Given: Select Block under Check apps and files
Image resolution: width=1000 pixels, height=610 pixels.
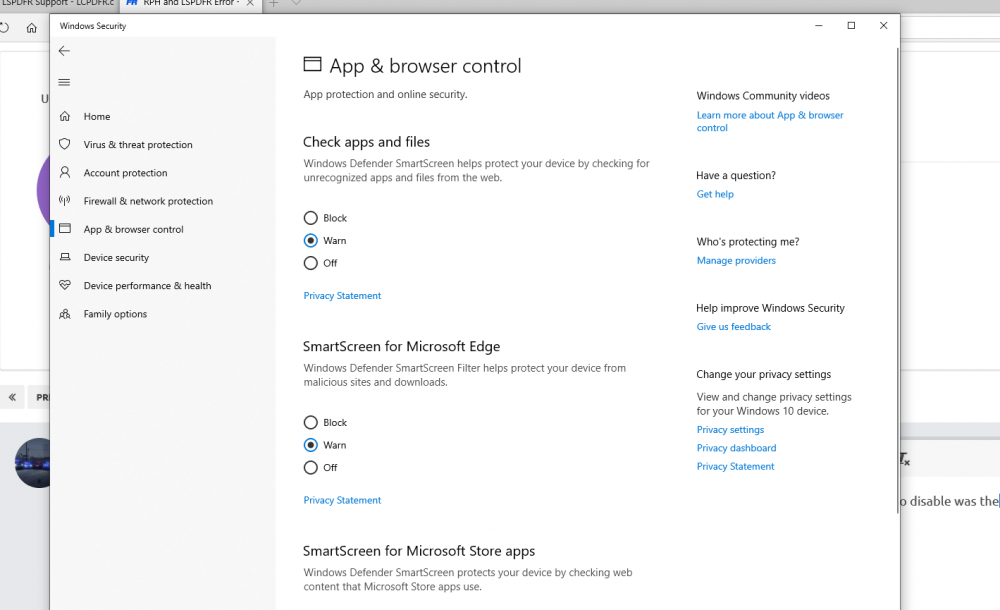Looking at the screenshot, I should pyautogui.click(x=311, y=218).
